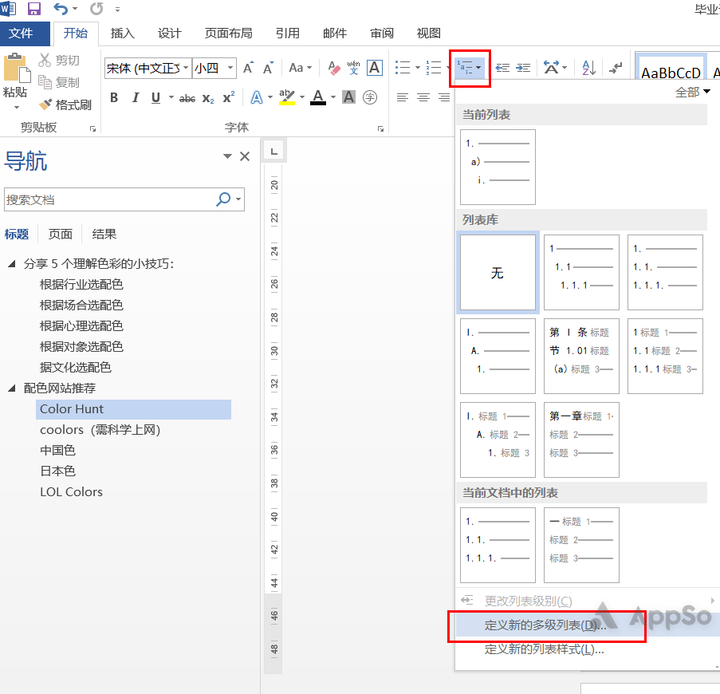
Task: Select the 第 I 条 标题 list thumbnail
Action: click(x=581, y=356)
